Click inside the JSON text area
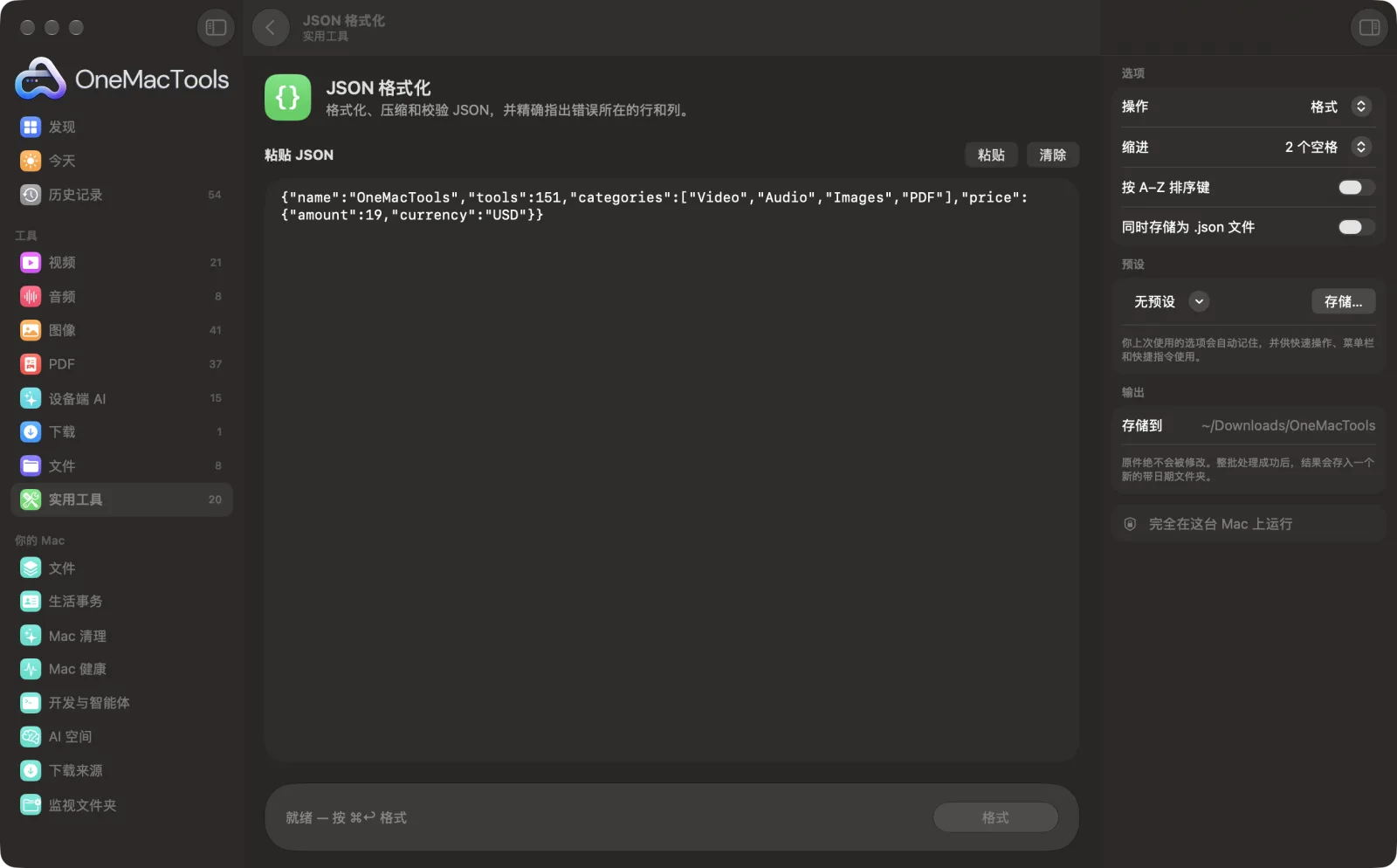This screenshot has width=1397, height=868. point(671,471)
